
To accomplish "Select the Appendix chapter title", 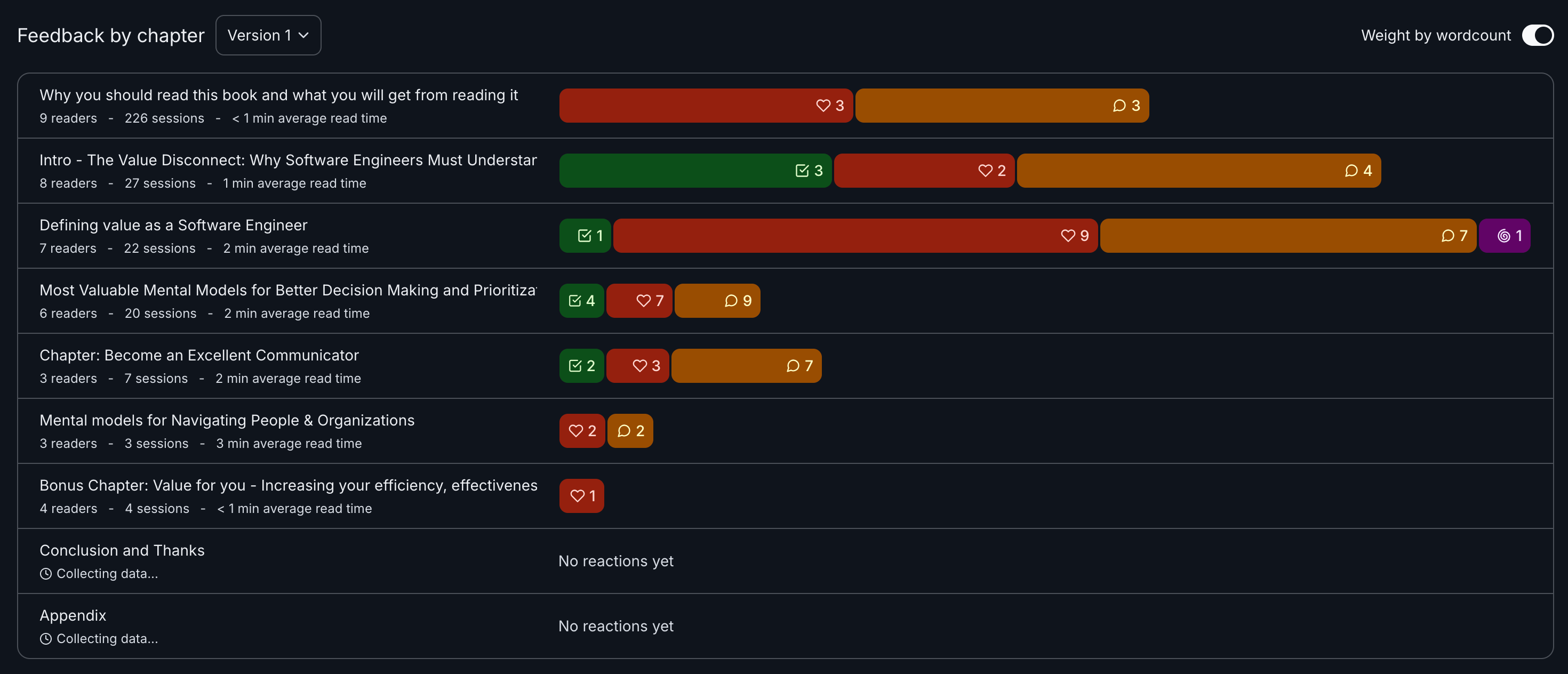I will 73,615.
